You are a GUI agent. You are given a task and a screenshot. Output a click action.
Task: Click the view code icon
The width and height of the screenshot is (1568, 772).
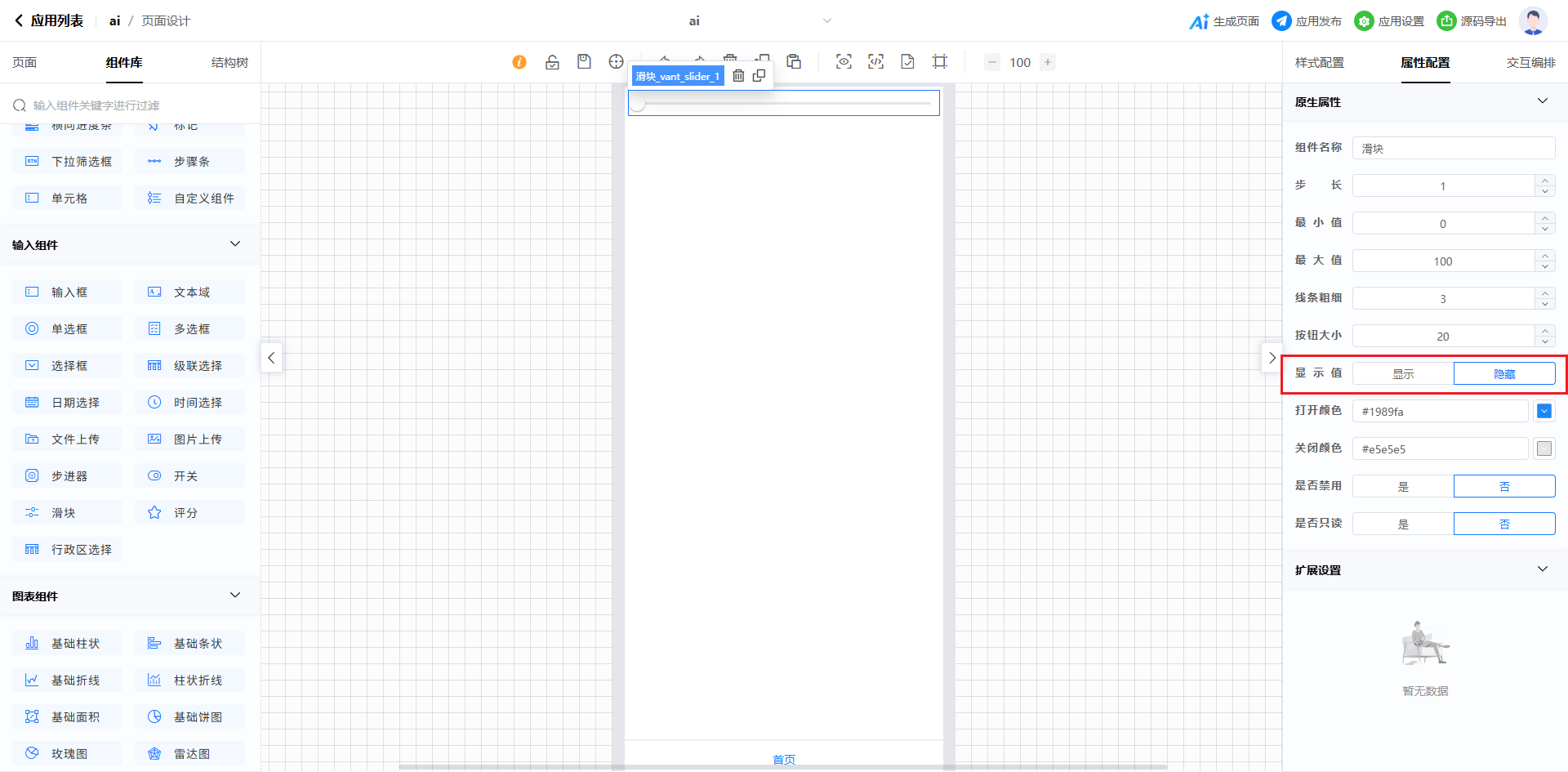pos(875,62)
